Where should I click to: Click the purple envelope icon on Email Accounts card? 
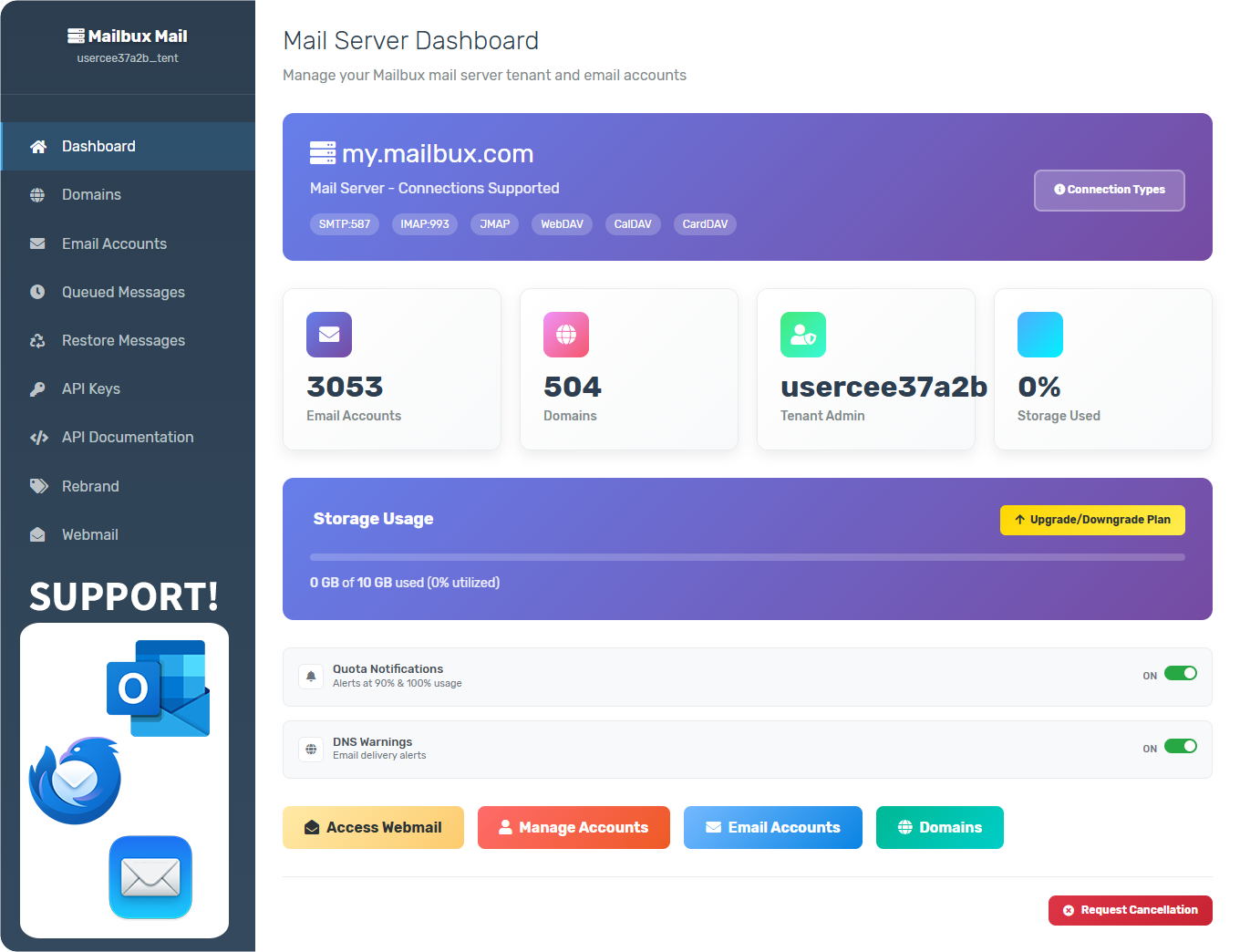(329, 335)
